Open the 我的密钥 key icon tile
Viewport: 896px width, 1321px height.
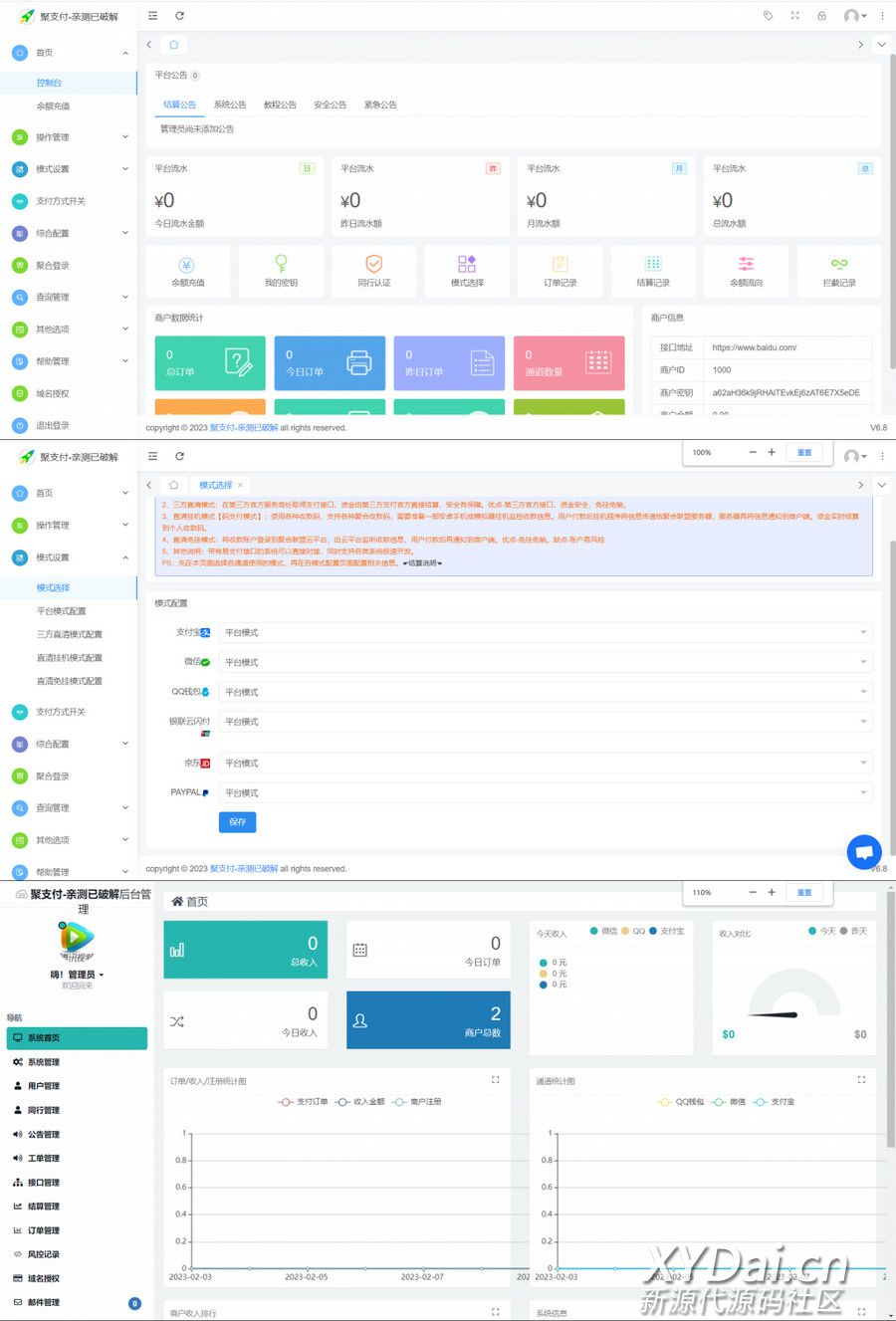pyautogui.click(x=281, y=270)
